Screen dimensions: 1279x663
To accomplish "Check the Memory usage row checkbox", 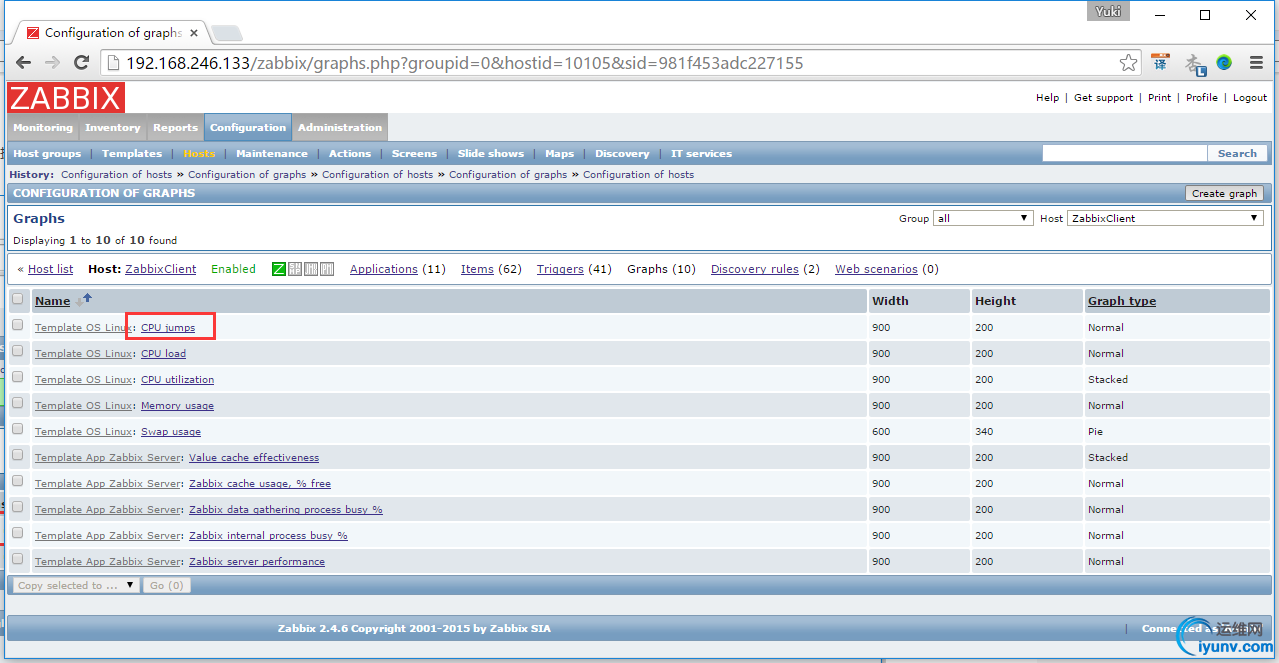I will pos(17,403).
